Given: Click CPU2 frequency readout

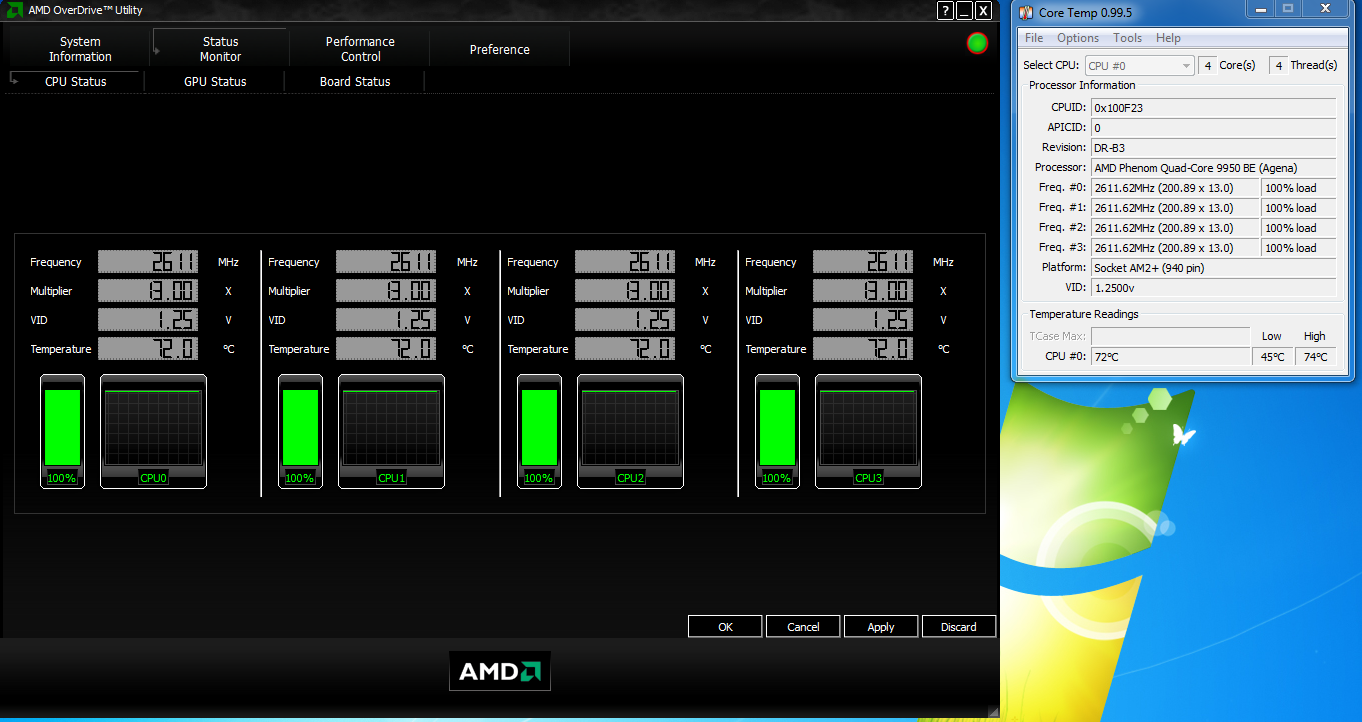Looking at the screenshot, I should coord(625,262).
